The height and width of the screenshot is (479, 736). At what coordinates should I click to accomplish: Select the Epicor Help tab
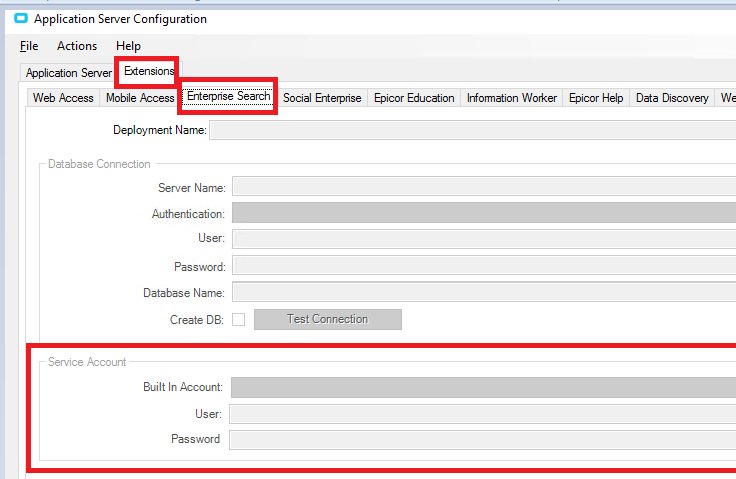596,98
